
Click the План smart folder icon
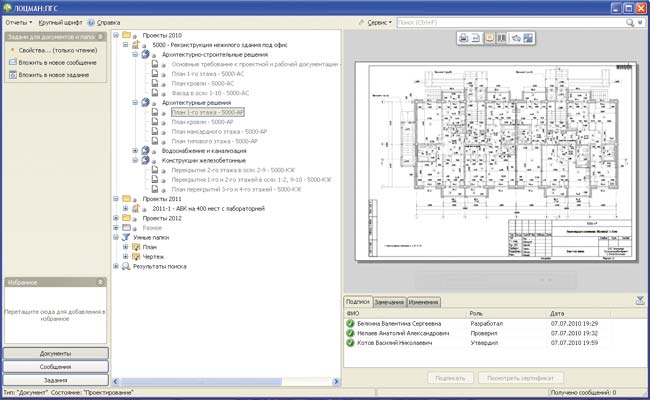click(136, 247)
